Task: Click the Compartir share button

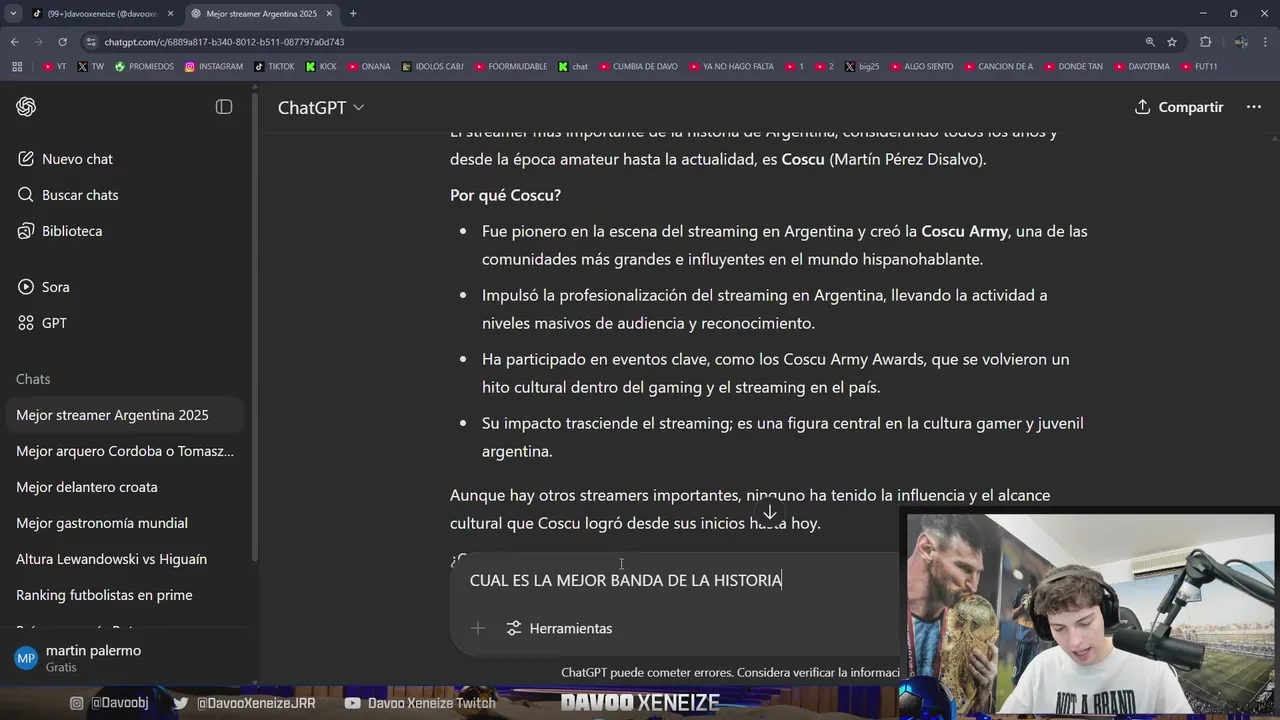Action: 1179,107
